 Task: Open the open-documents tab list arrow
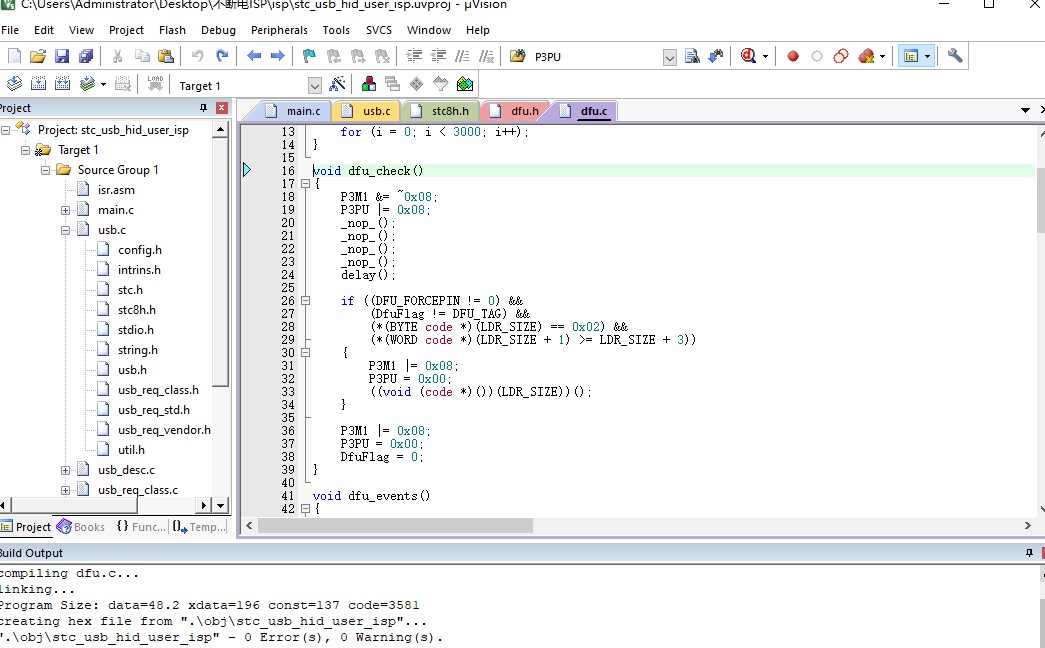point(1026,110)
